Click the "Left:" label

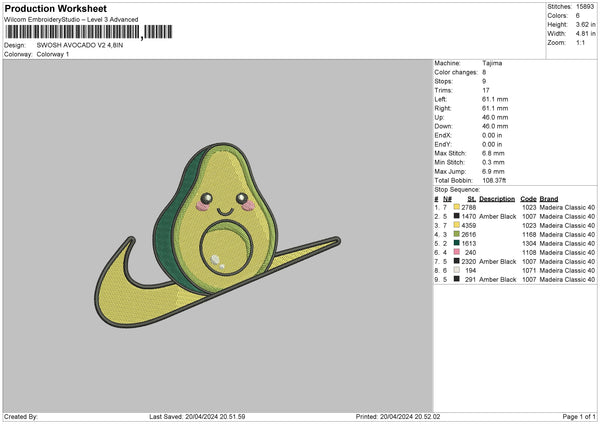(441, 99)
